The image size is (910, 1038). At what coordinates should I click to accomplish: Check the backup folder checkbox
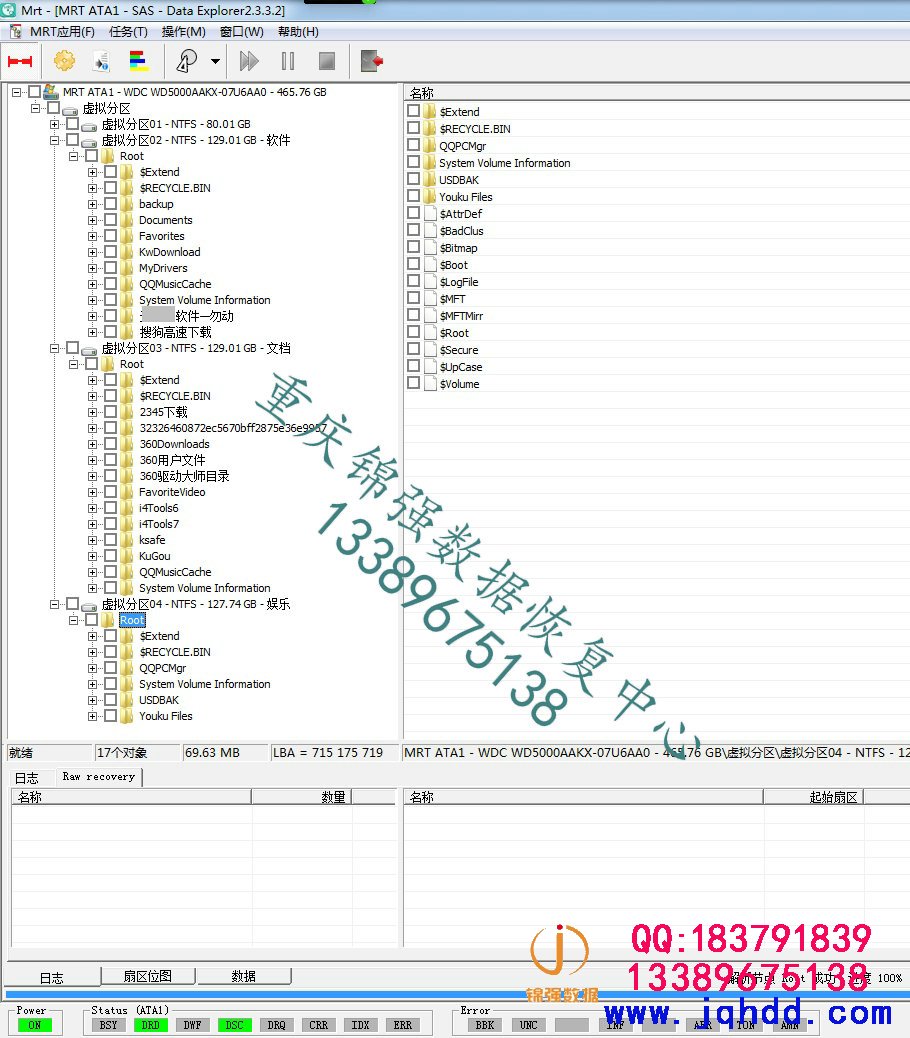(x=111, y=204)
